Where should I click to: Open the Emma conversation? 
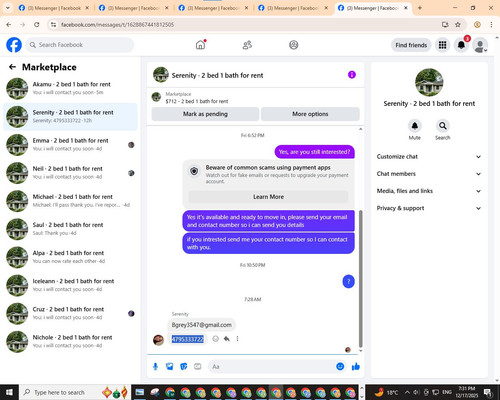click(x=70, y=145)
